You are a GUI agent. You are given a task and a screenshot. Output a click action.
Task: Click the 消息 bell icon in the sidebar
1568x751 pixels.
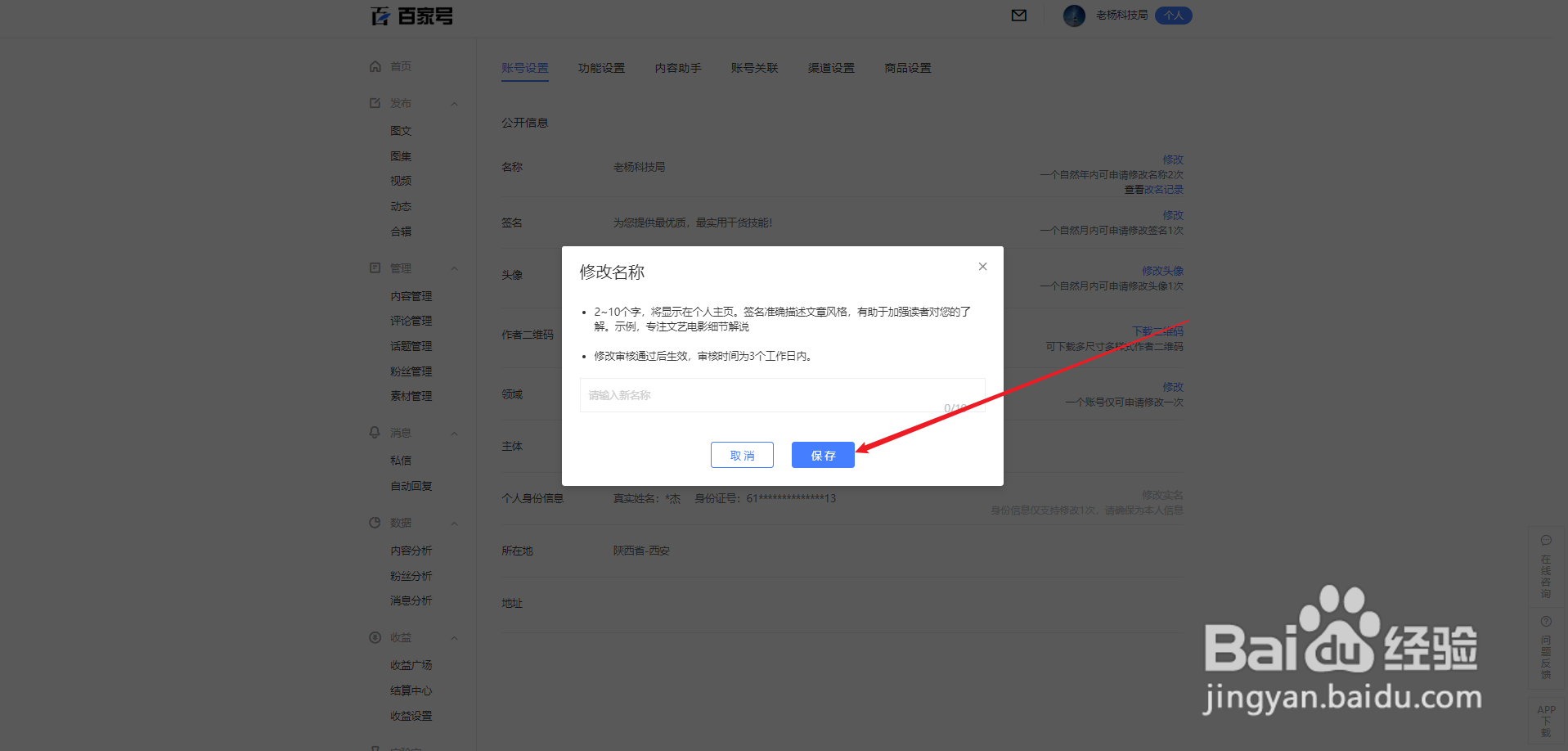click(375, 433)
